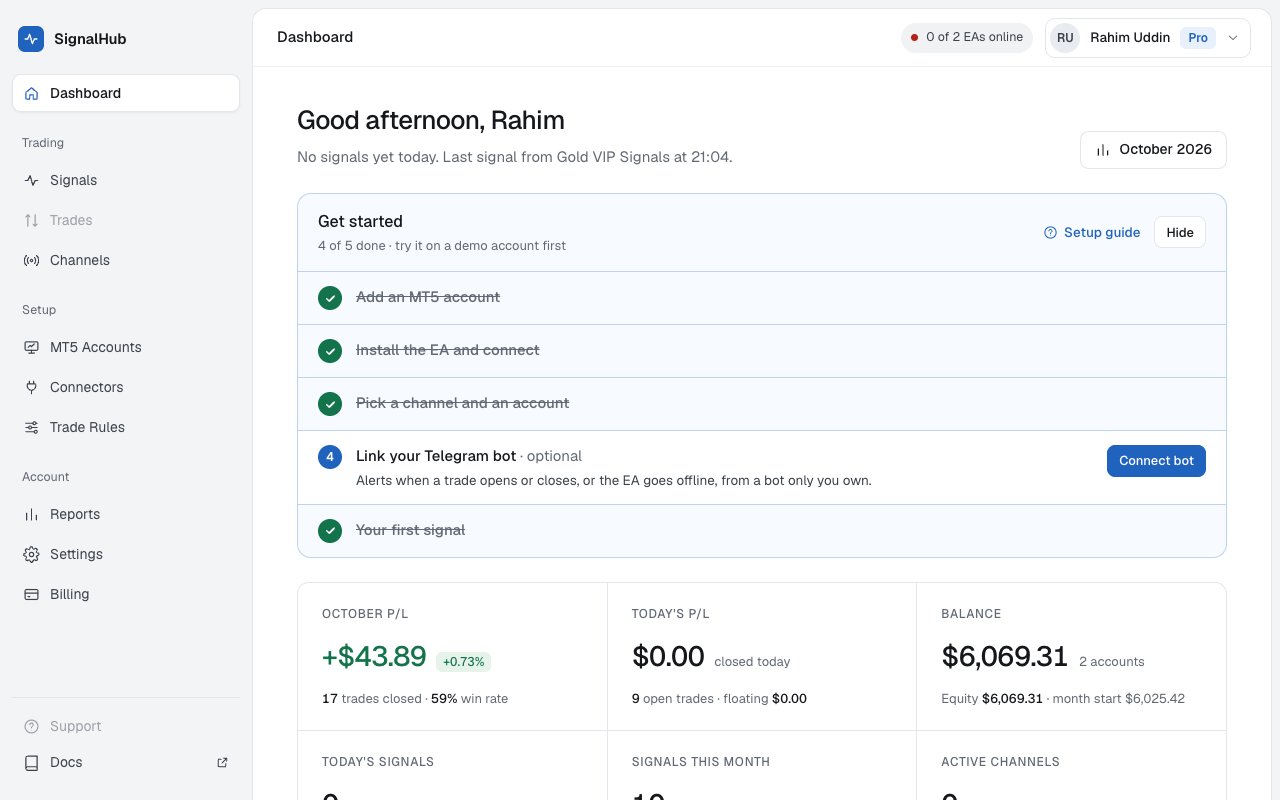This screenshot has width=1280, height=800.
Task: Go to Channels in sidebar
Action: point(126,260)
